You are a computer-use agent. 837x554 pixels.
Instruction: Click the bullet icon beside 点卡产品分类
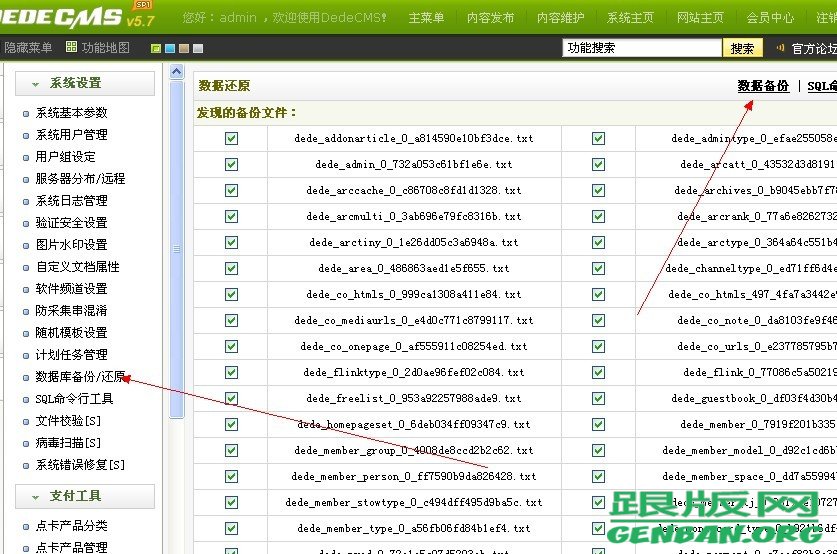26,527
